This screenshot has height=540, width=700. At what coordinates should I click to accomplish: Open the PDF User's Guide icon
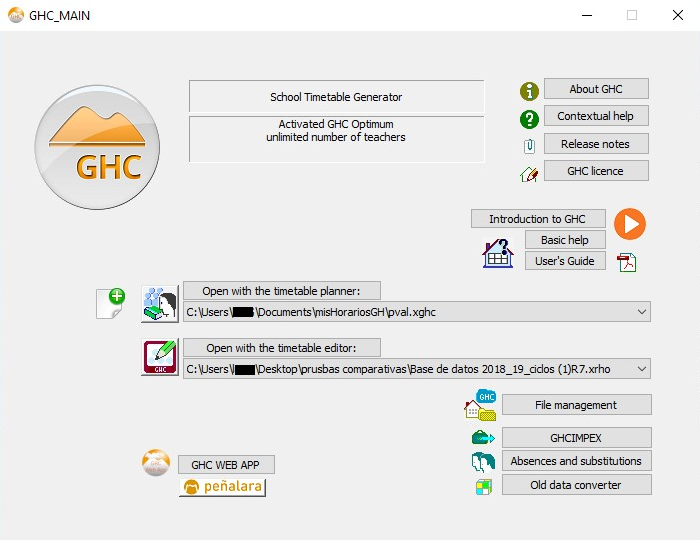626,262
